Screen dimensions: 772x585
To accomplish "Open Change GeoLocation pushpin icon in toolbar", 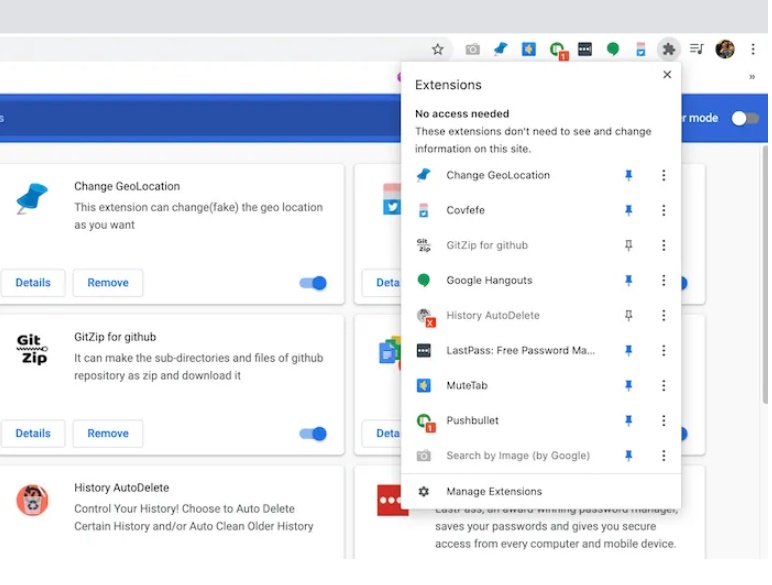I will coord(500,49).
